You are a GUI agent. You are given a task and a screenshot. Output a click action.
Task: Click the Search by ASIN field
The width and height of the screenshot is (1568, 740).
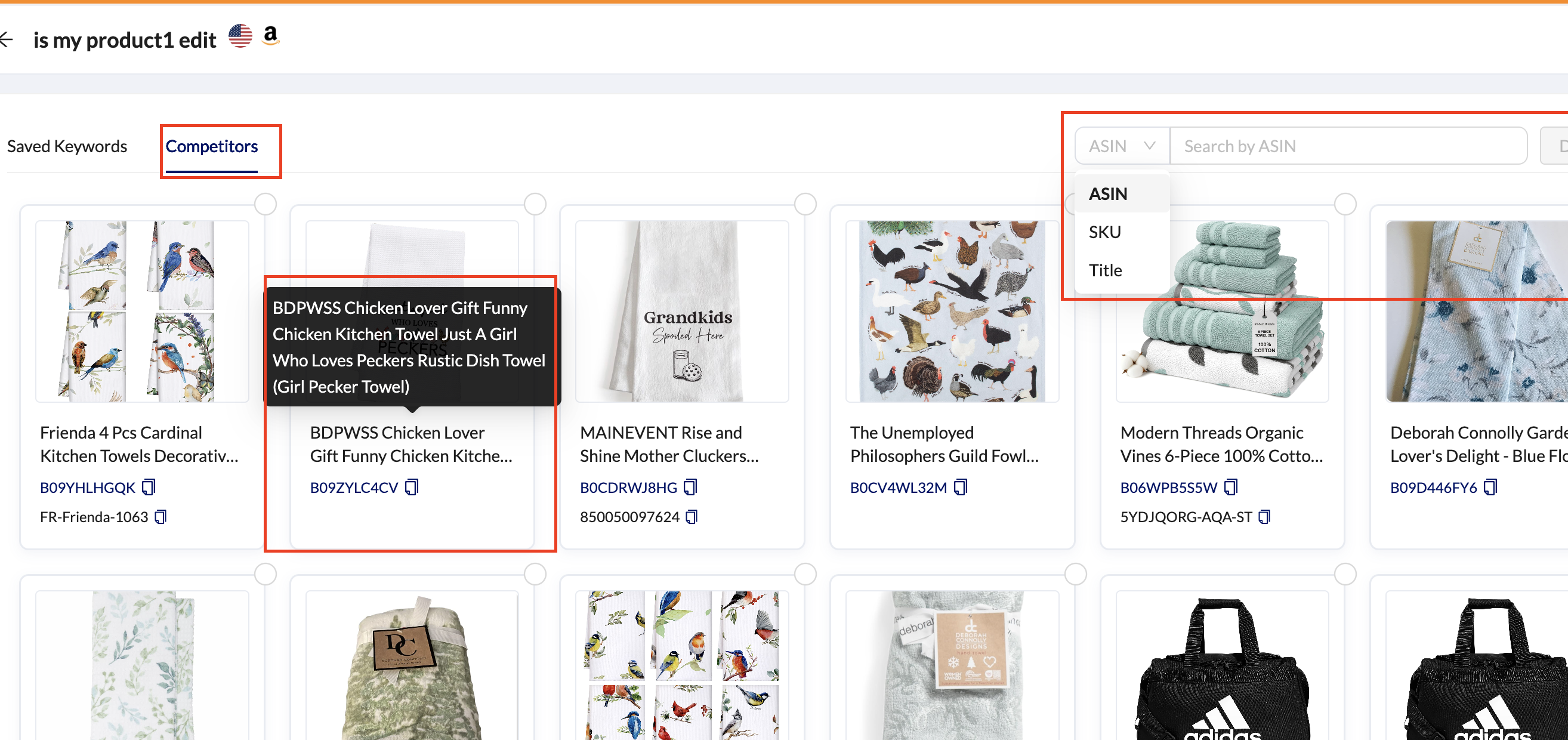[x=1348, y=146]
